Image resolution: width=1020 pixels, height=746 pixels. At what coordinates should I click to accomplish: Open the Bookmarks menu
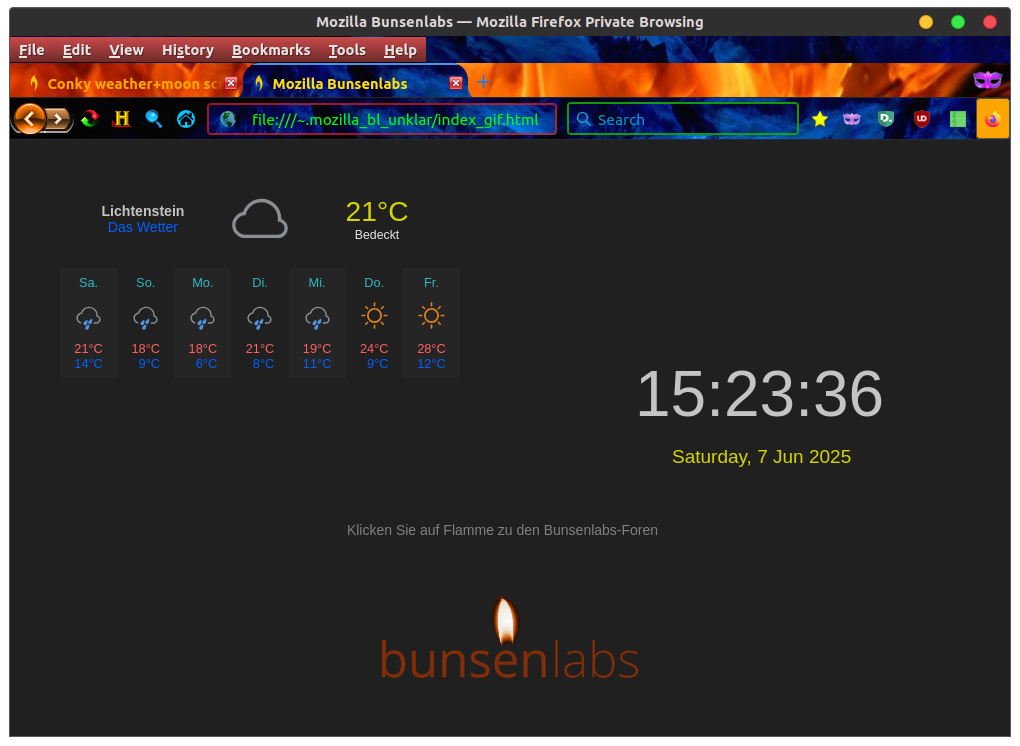[271, 50]
